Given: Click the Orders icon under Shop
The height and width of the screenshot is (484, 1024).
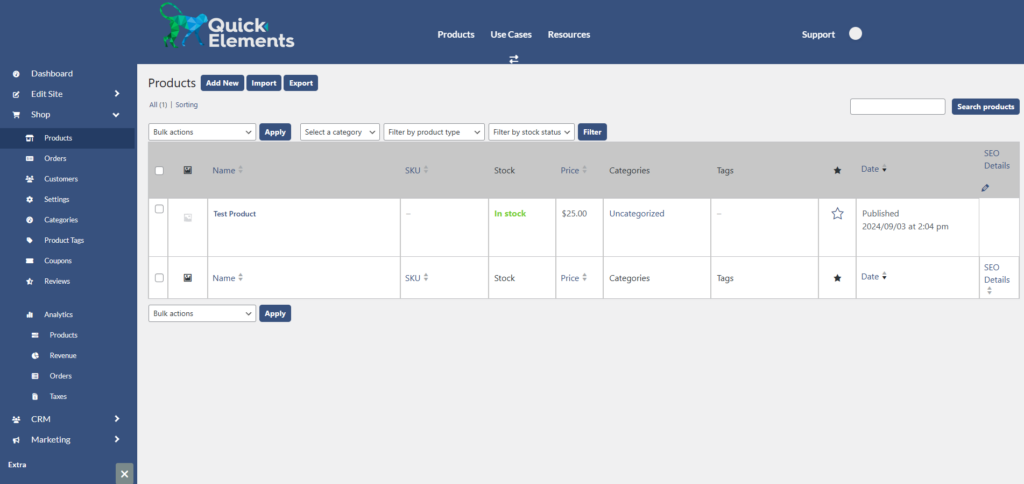Looking at the screenshot, I should (29, 159).
